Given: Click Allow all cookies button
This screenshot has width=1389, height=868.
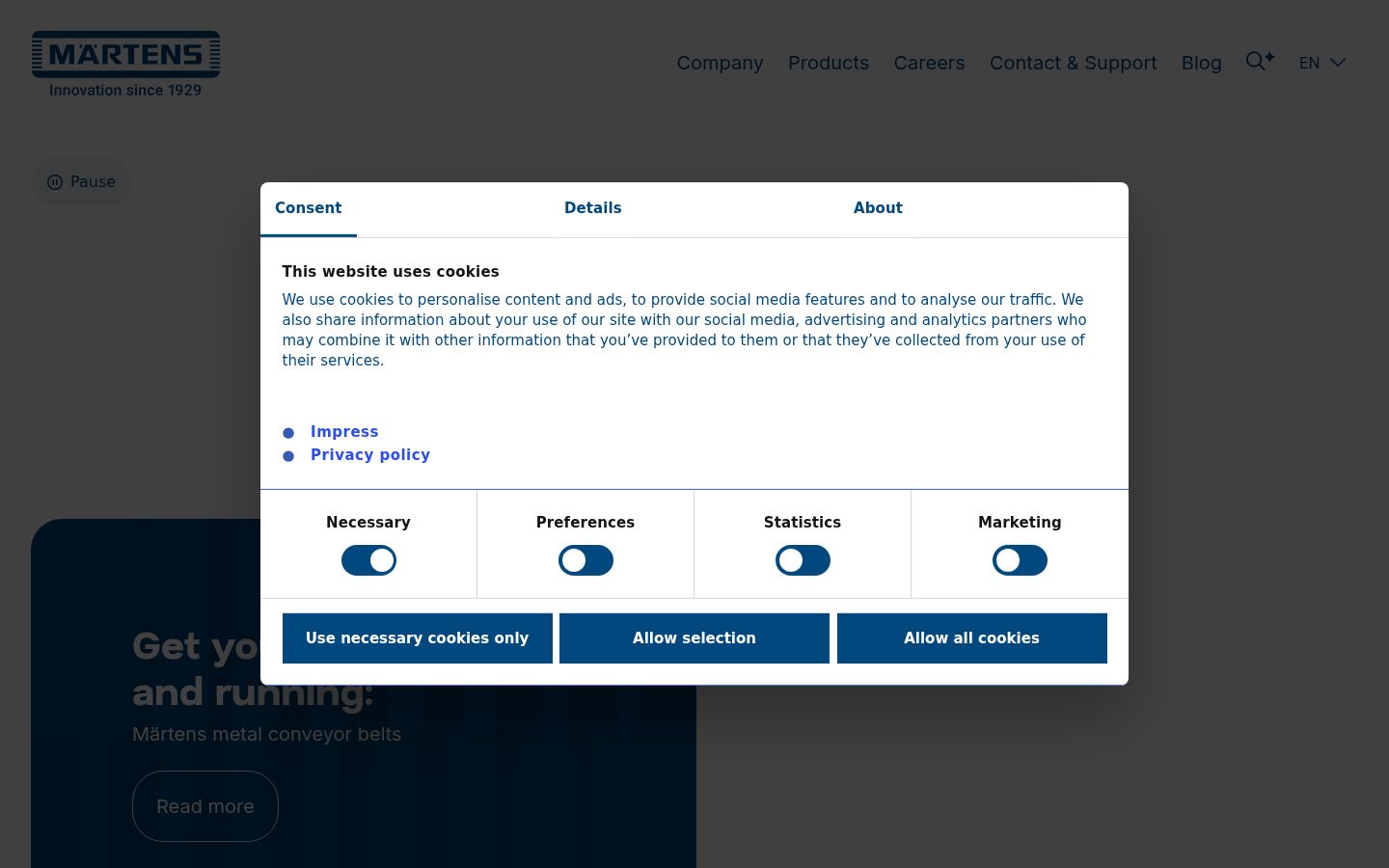Looking at the screenshot, I should click(972, 638).
